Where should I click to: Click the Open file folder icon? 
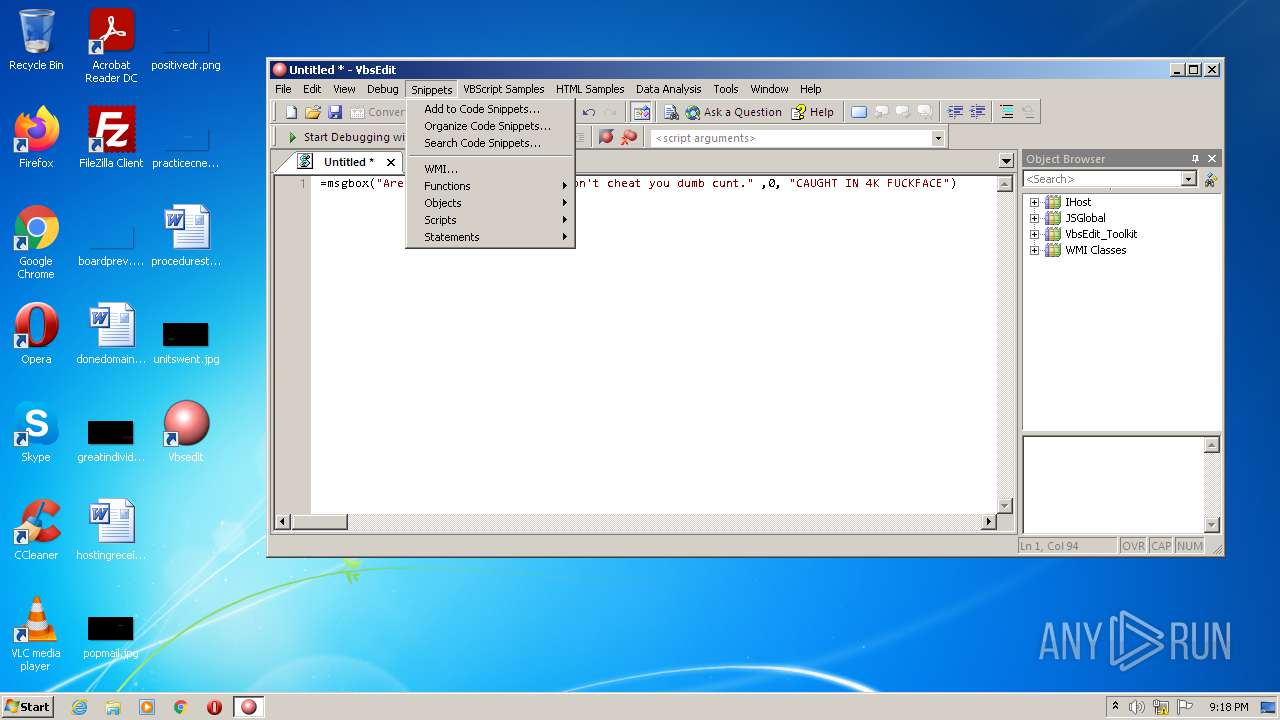[313, 112]
